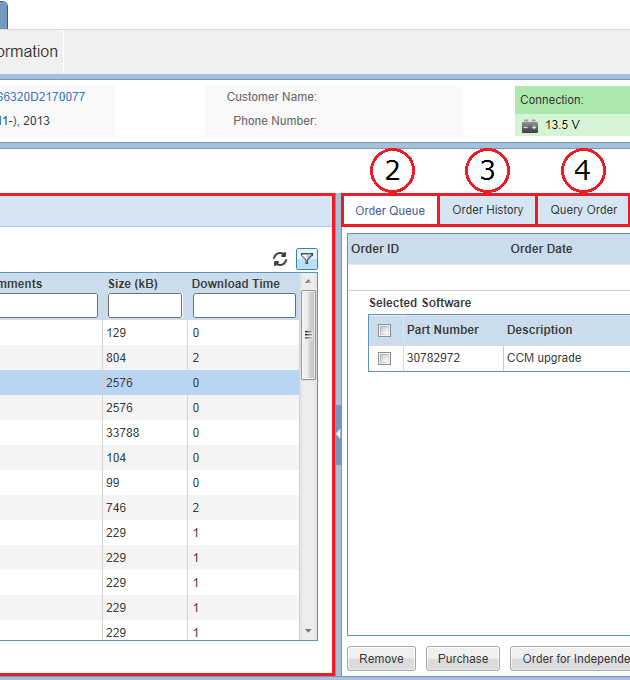Collapse the panel using the splitter arrow
The width and height of the screenshot is (630, 680).
pyautogui.click(x=338, y=434)
